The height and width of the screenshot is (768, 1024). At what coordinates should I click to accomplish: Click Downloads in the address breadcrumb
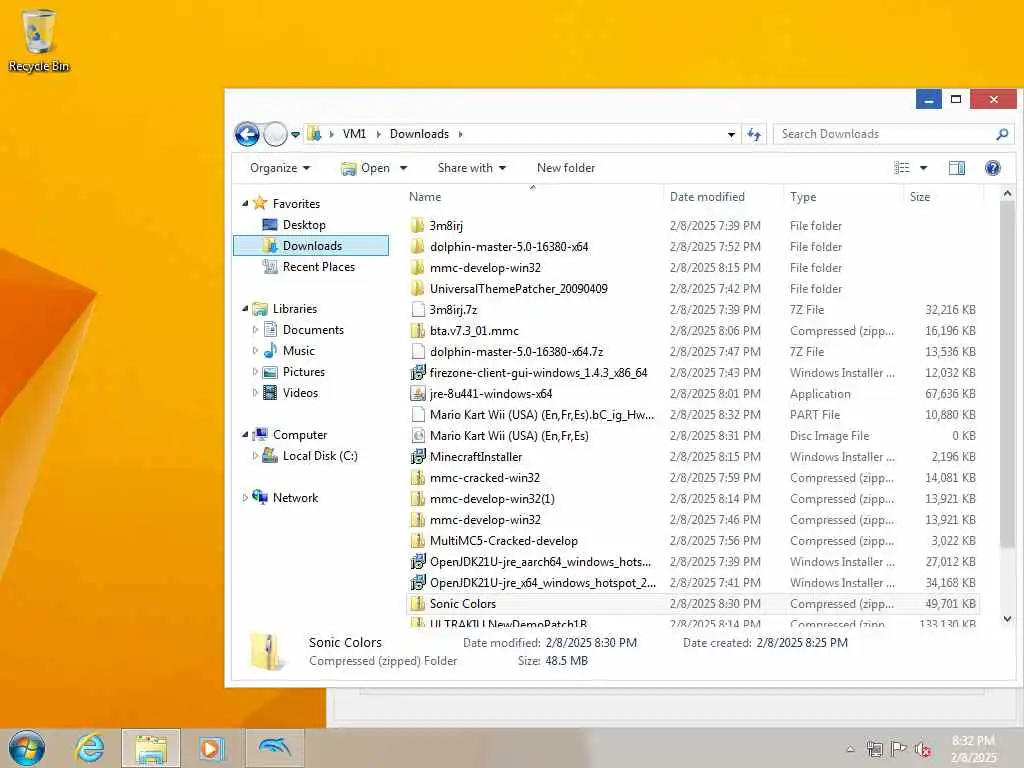(x=419, y=134)
